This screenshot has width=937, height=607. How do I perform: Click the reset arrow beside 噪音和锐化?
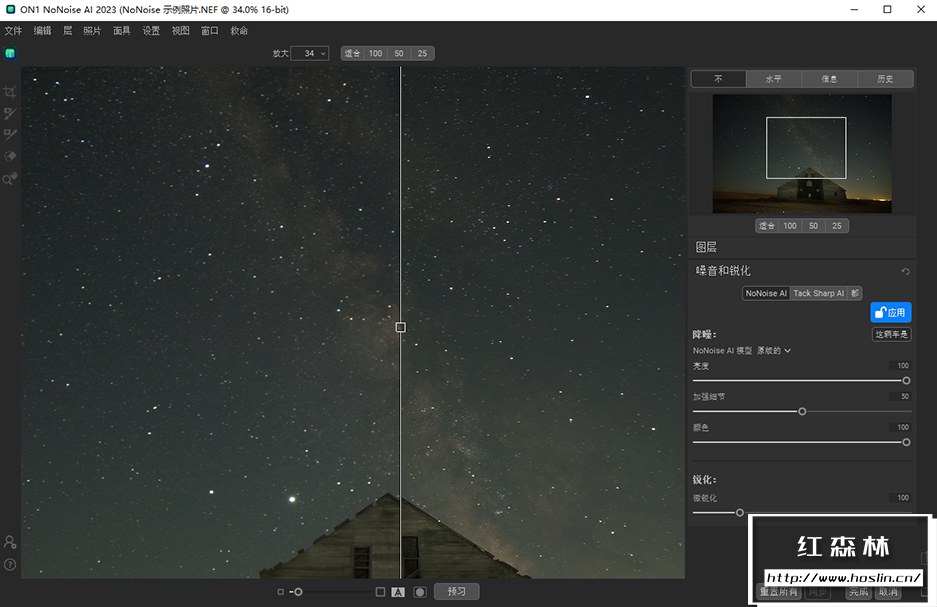[x=905, y=271]
